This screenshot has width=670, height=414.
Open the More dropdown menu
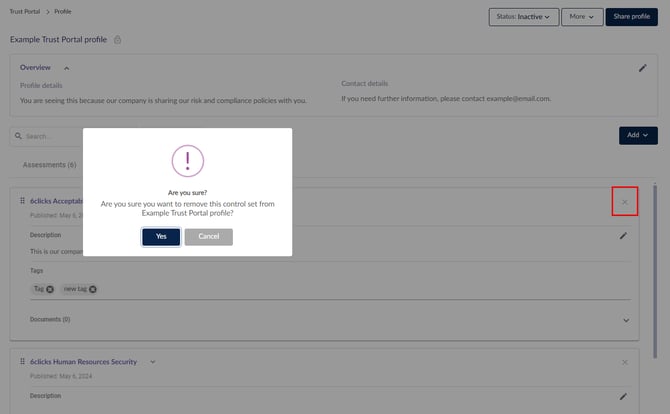(580, 17)
